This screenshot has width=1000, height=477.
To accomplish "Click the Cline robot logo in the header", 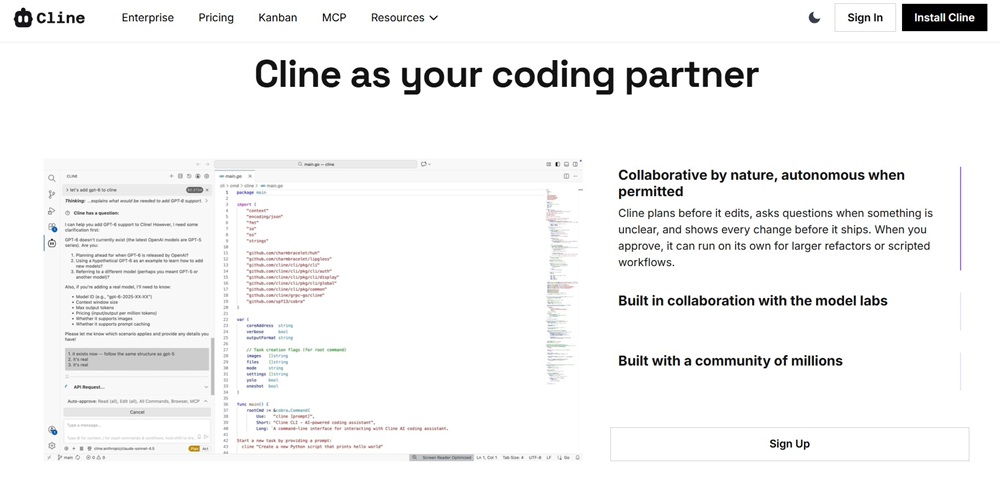I will tap(24, 18).
